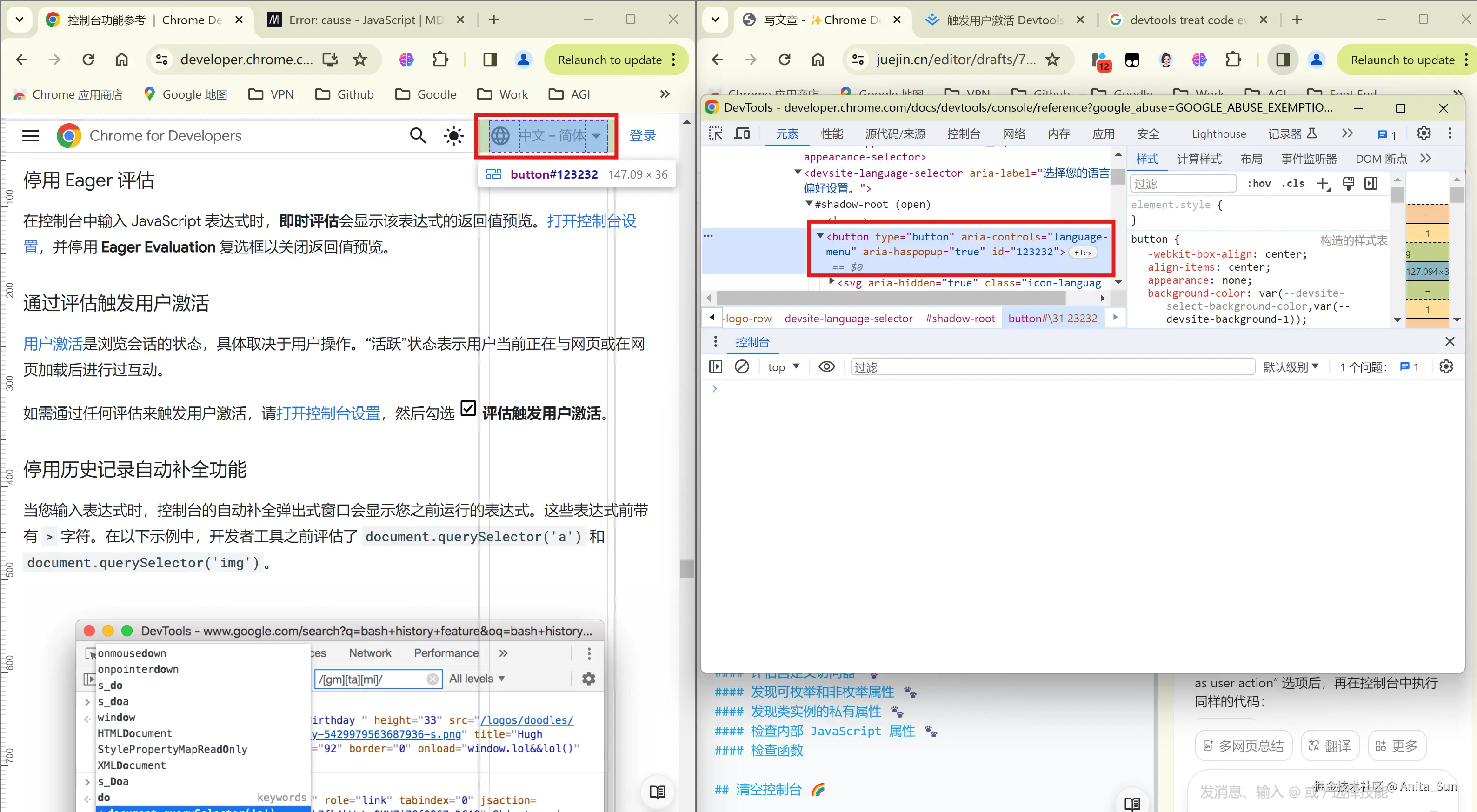Toggle the :hov element state button
Screen dimensions: 1477x812
point(1259,184)
